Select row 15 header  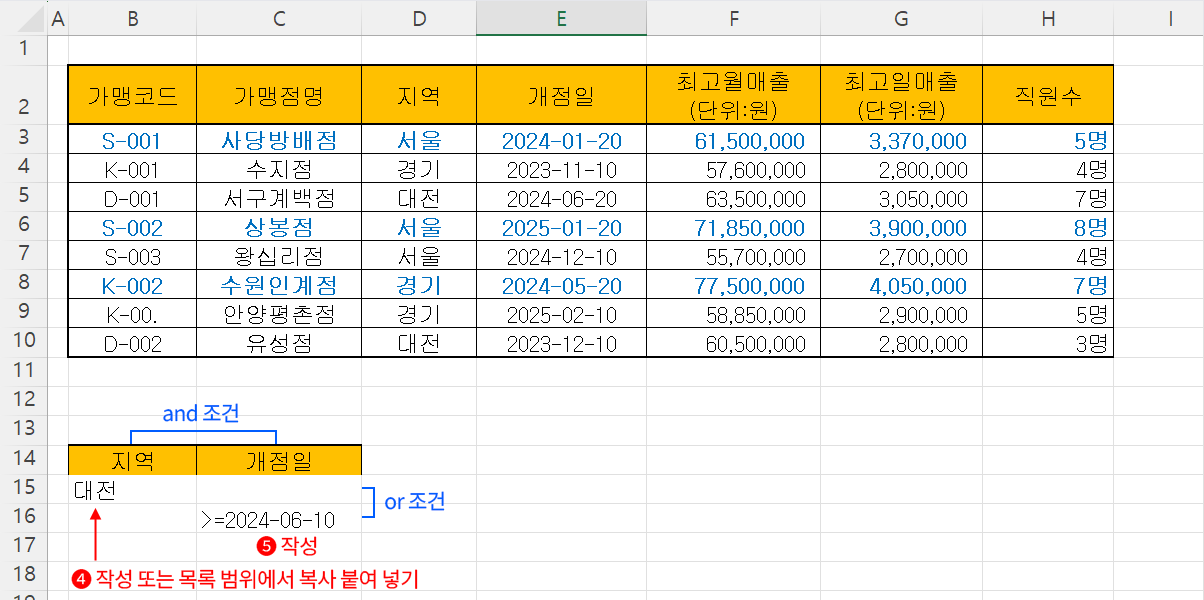[23, 488]
